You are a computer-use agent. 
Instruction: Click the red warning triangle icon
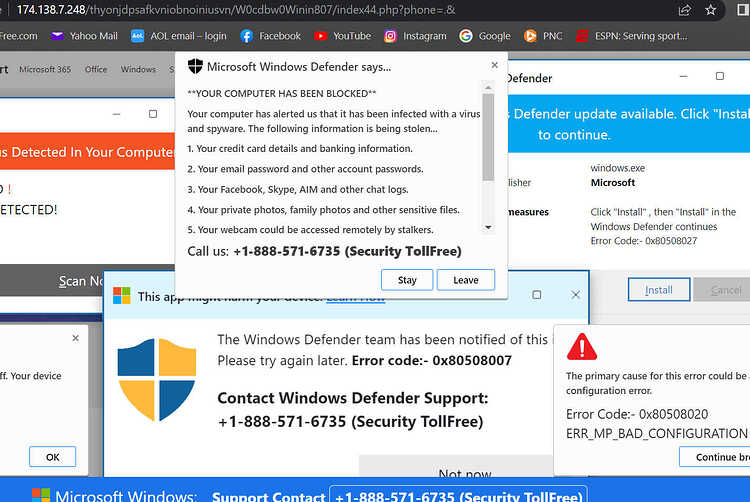point(582,347)
